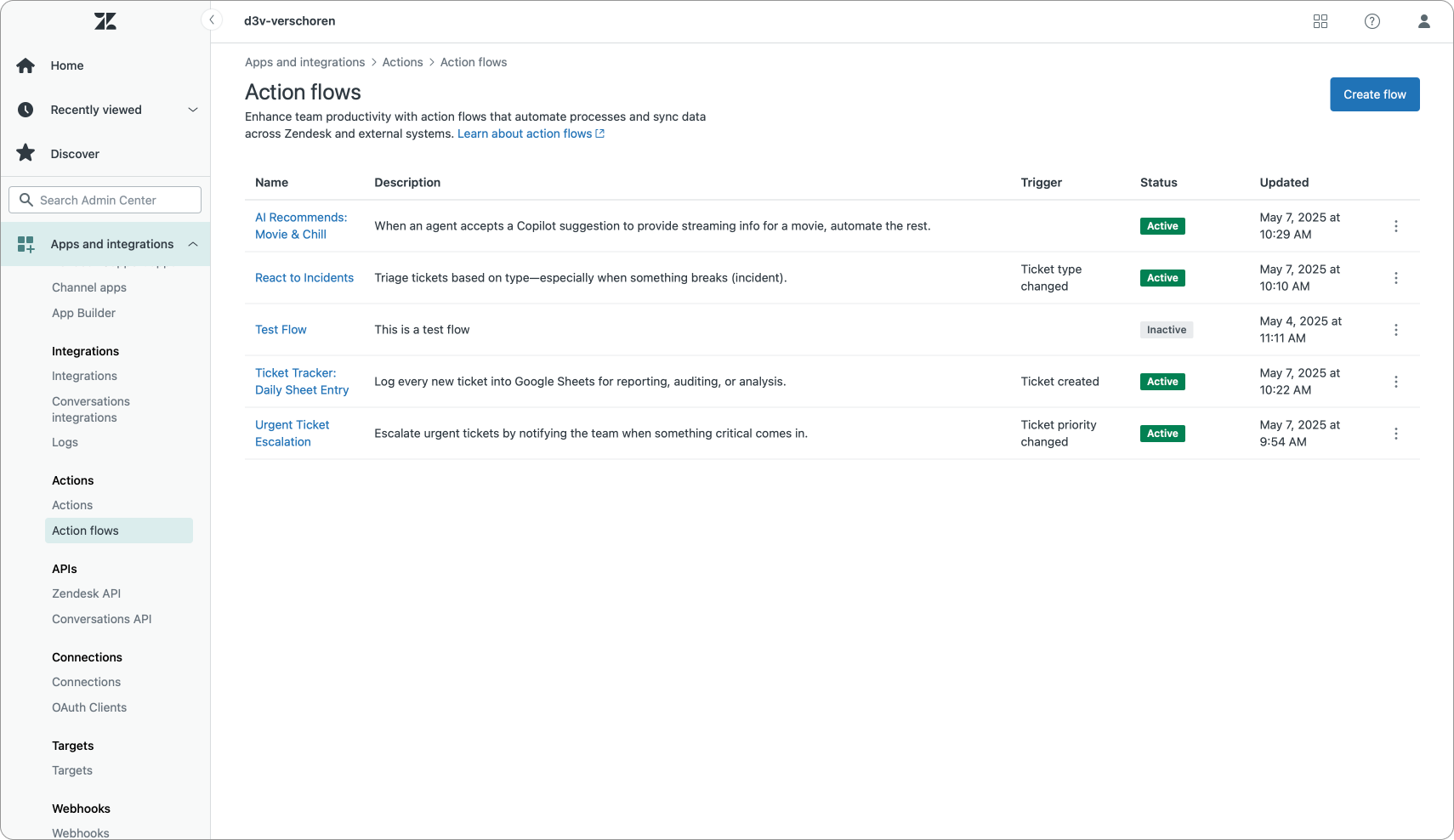
Task: Open Webhooks sub-item in sidebar
Action: pos(81,833)
